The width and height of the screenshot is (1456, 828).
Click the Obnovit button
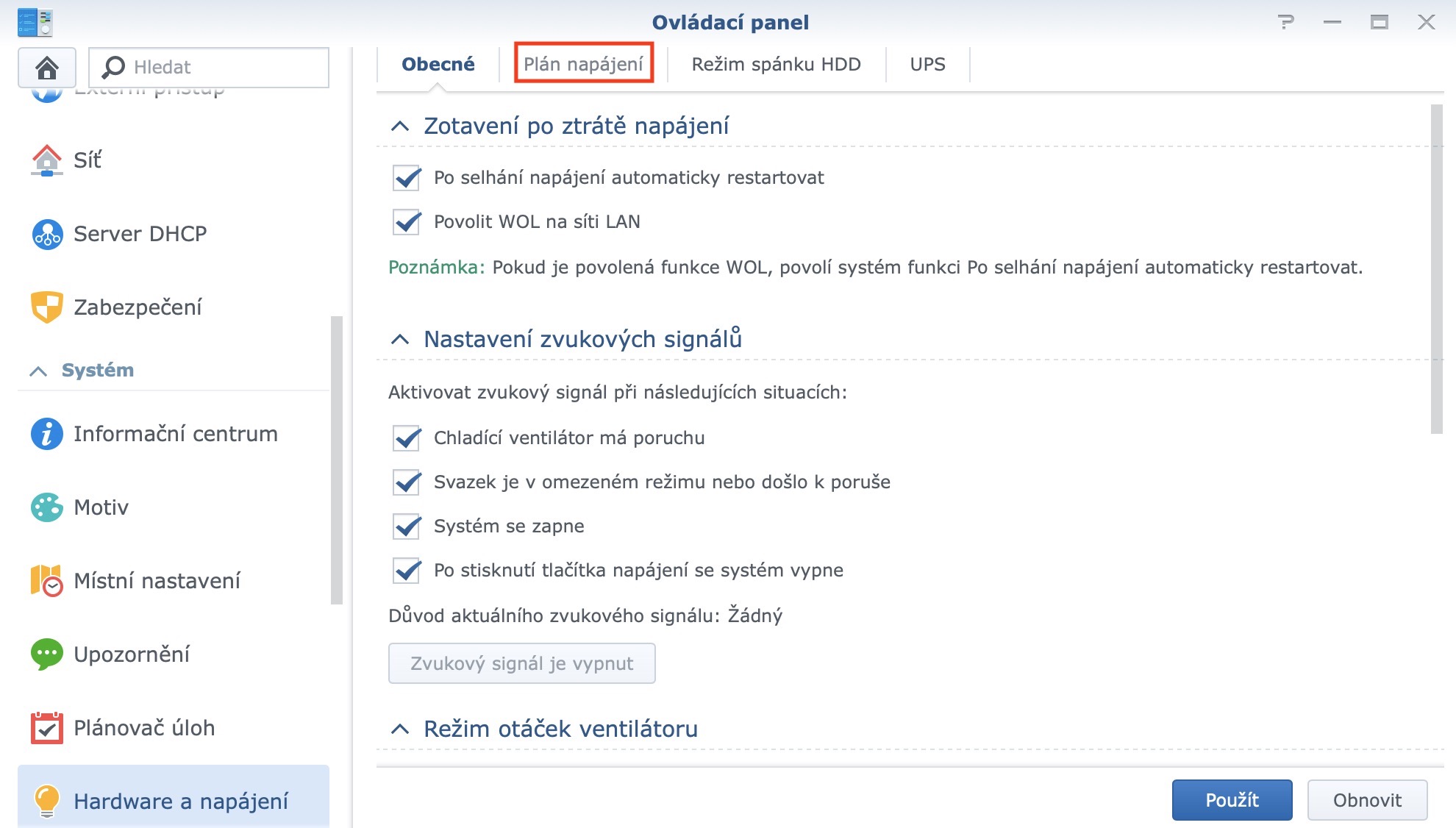pyautogui.click(x=1366, y=800)
